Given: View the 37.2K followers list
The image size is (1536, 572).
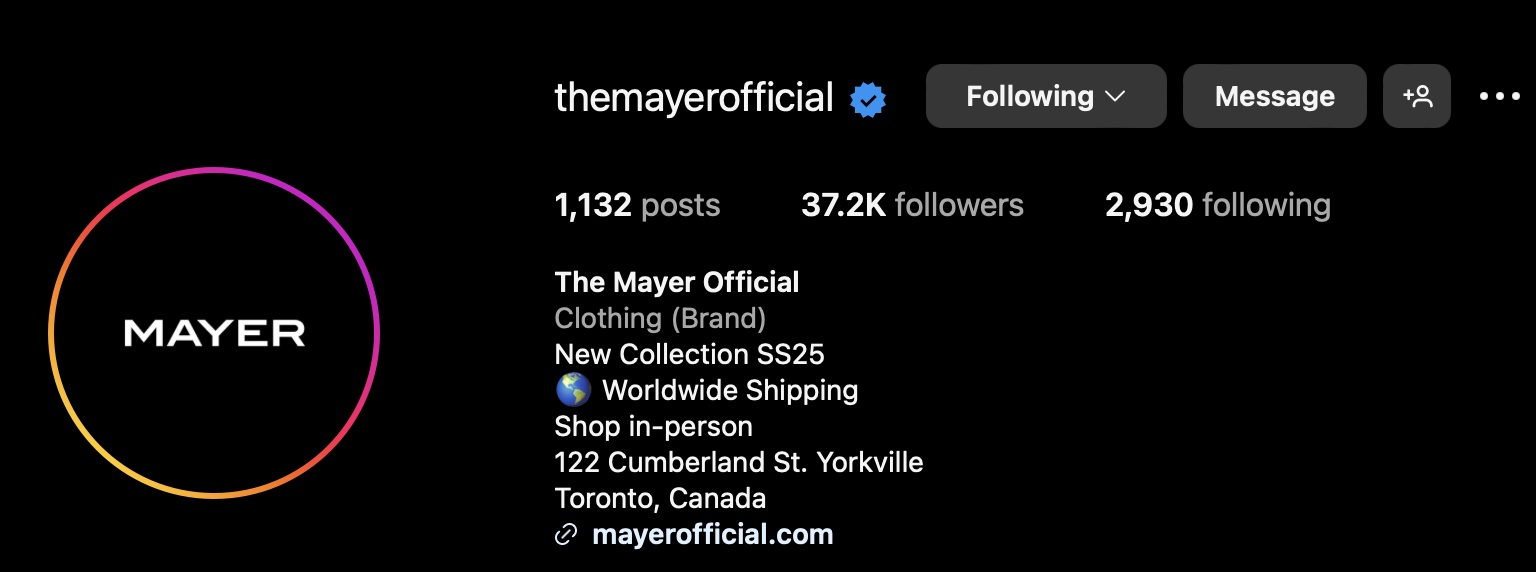Looking at the screenshot, I should tap(912, 205).
